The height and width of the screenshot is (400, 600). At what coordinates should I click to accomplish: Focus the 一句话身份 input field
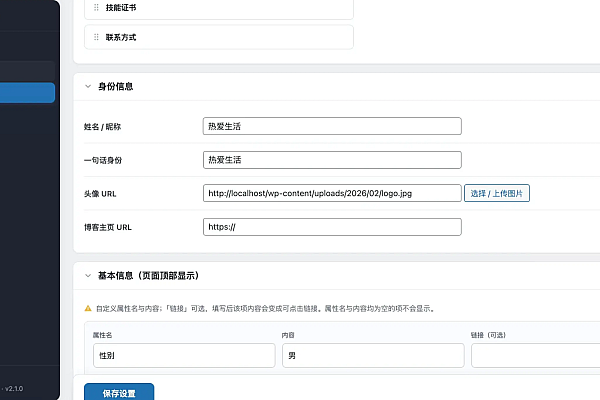point(332,160)
